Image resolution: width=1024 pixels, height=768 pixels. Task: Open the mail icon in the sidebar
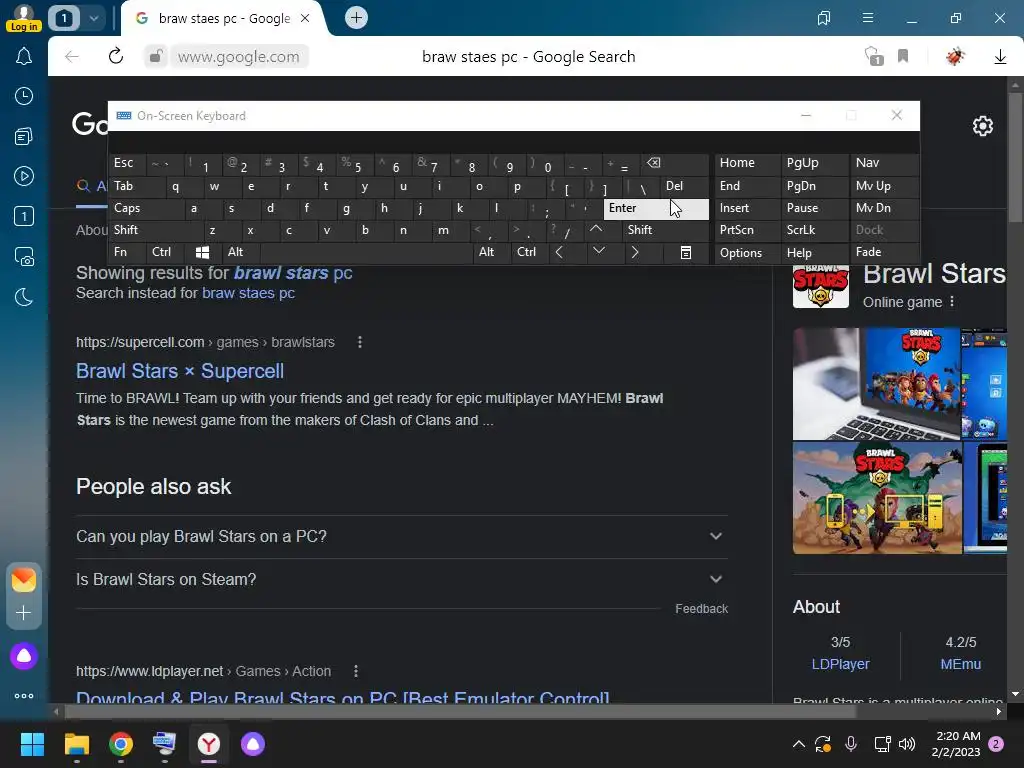[24, 580]
